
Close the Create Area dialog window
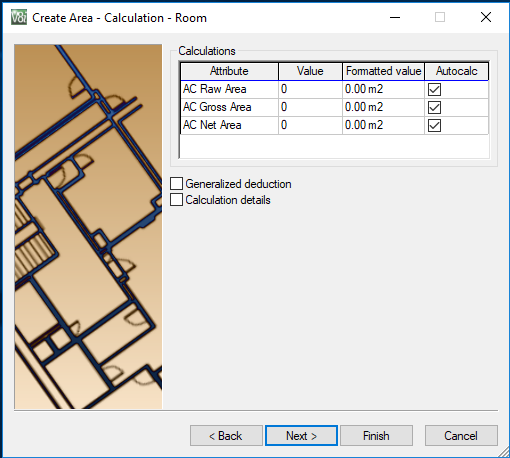(486, 17)
